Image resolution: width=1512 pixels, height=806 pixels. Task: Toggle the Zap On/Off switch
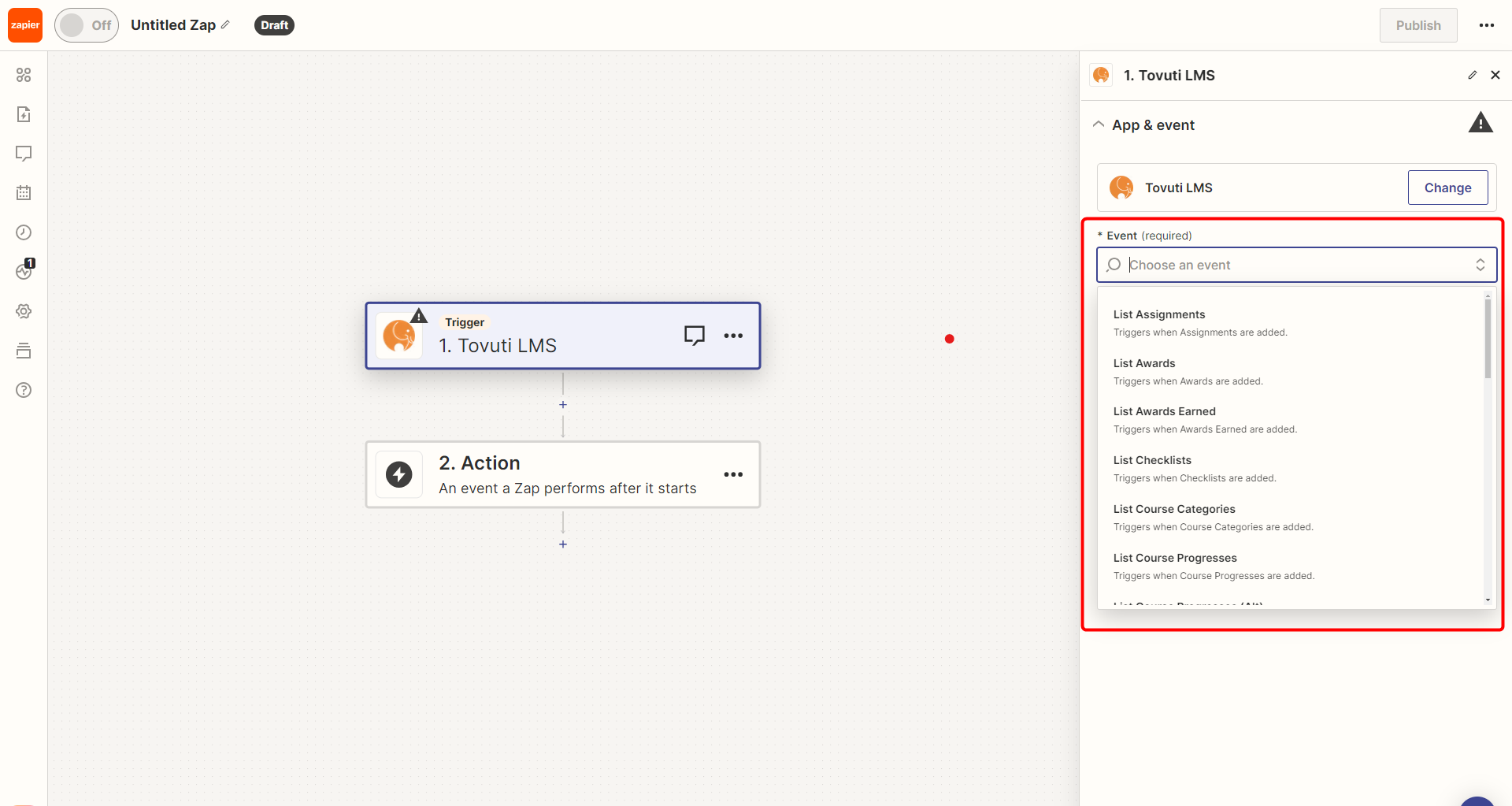coord(87,25)
